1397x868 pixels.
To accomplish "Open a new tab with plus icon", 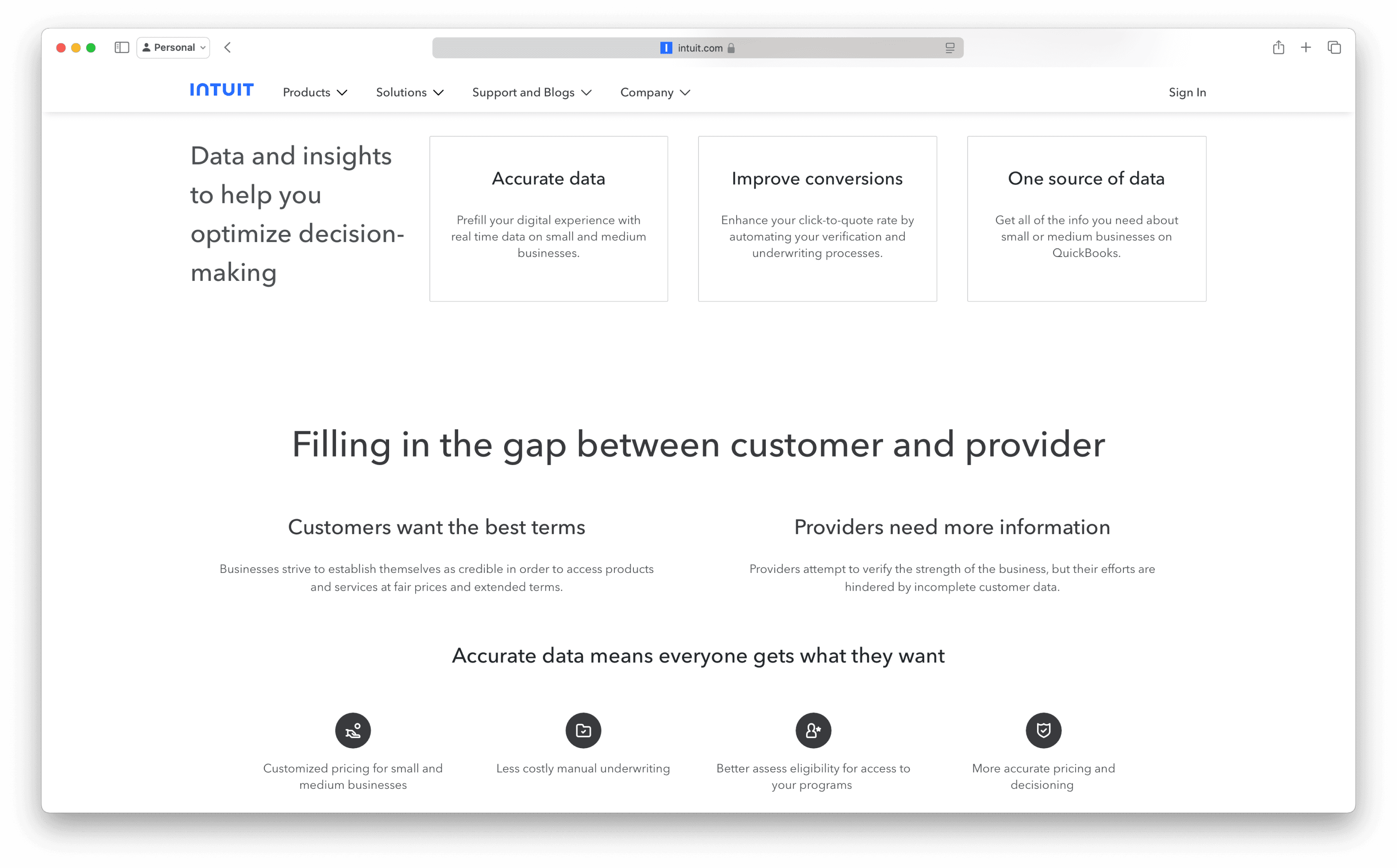I will pyautogui.click(x=1306, y=48).
